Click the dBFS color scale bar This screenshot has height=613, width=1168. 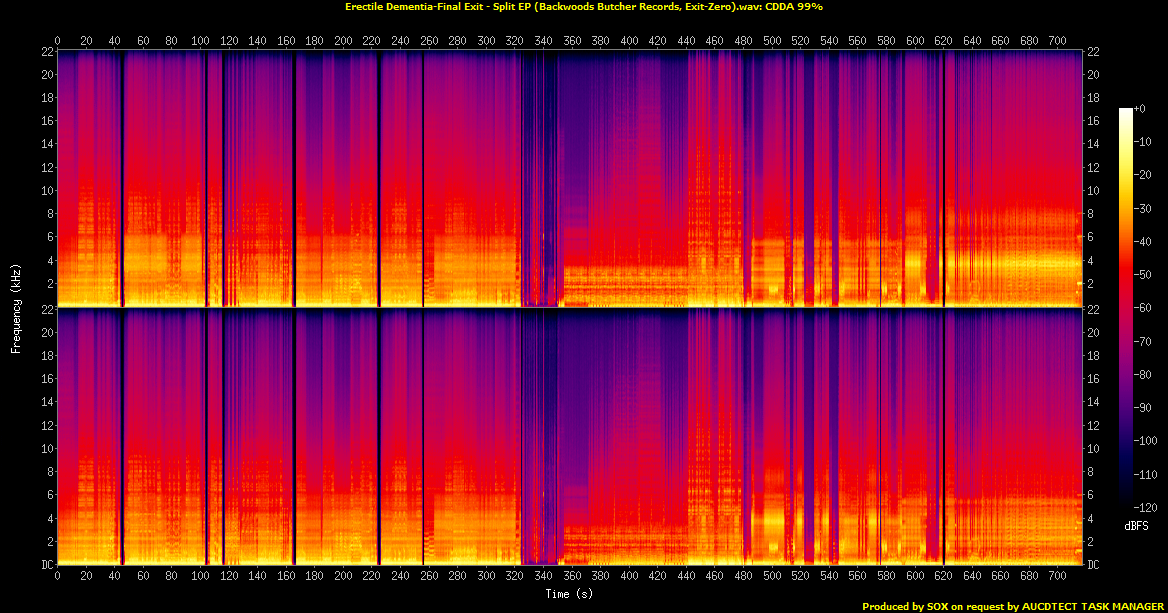coord(1125,308)
